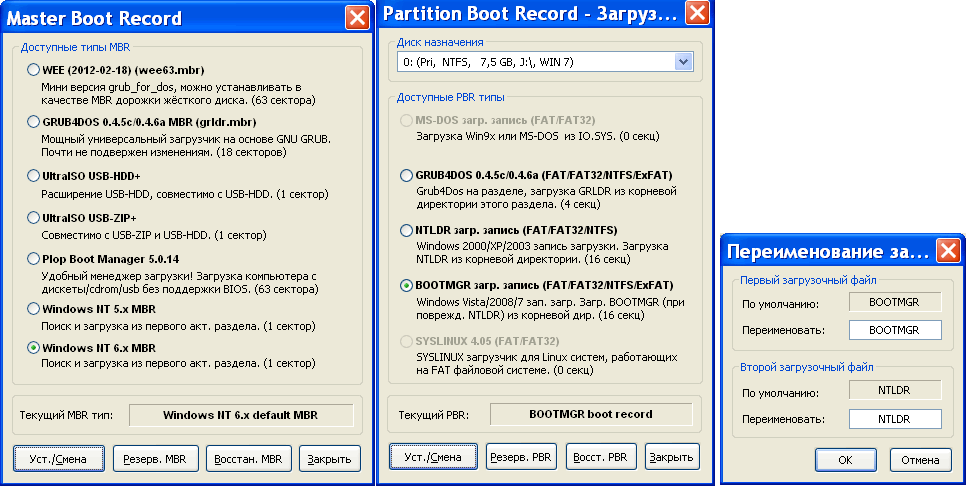
Task: Select BOOTMGR загр. запись PBR option
Action: pyautogui.click(x=406, y=285)
